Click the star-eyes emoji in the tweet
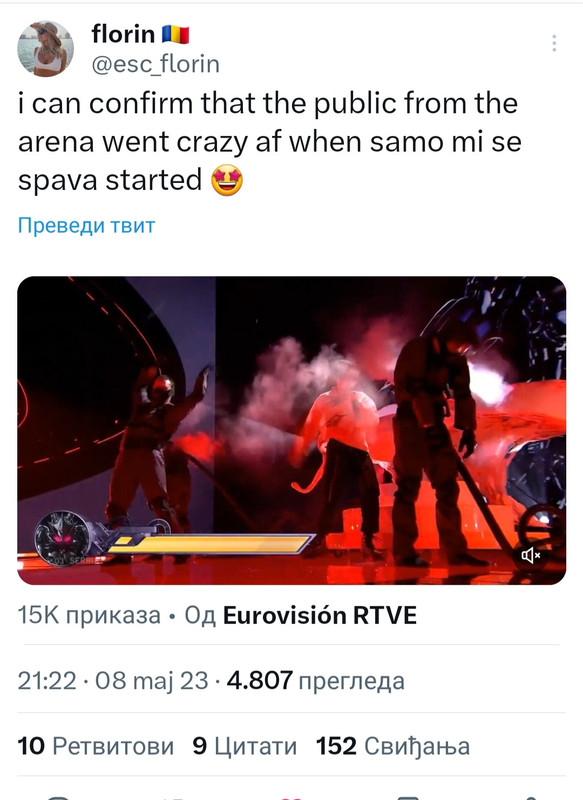Screen dimensions: 583x800 point(227,181)
